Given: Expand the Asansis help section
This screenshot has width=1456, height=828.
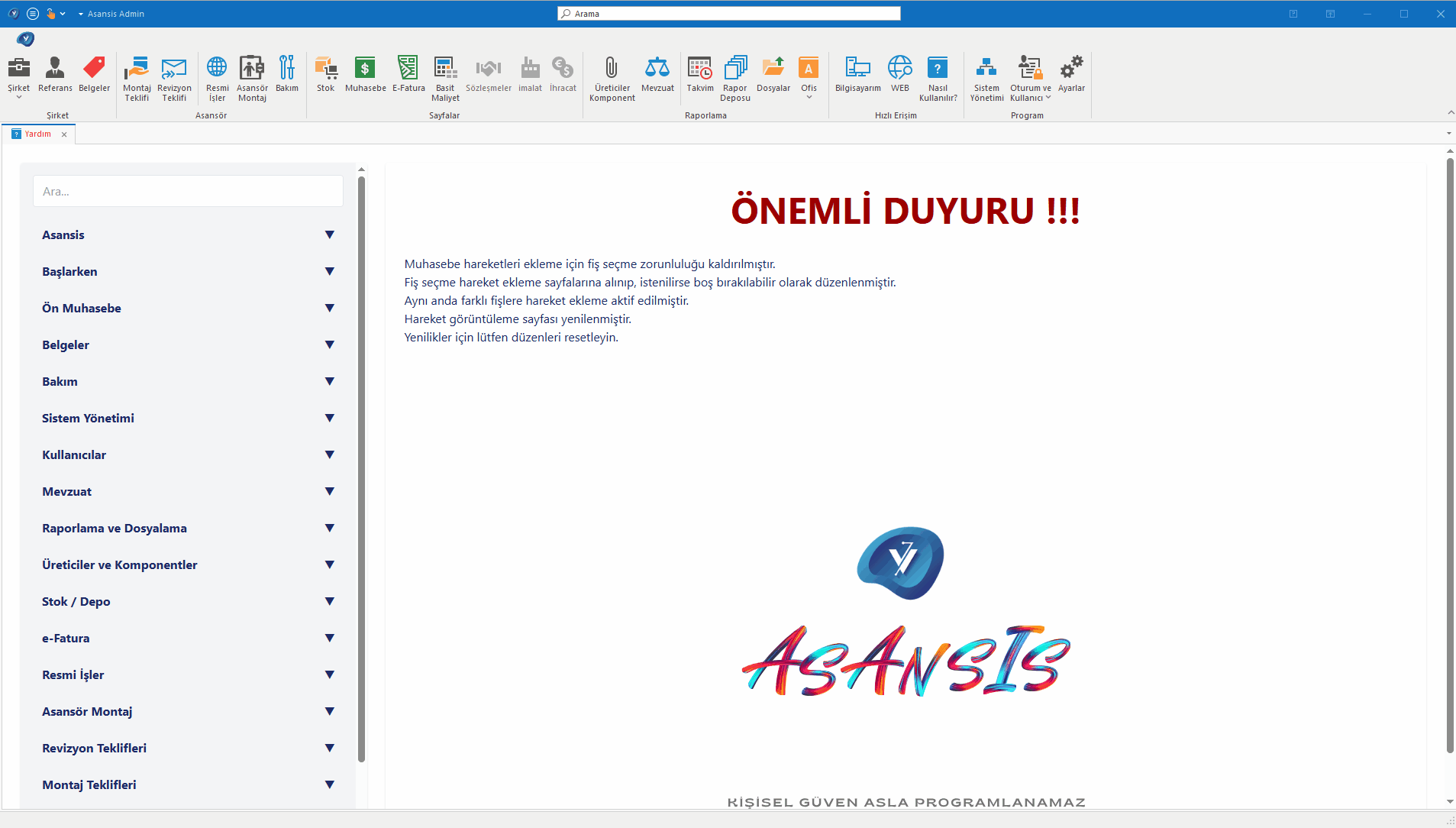Looking at the screenshot, I should (189, 234).
